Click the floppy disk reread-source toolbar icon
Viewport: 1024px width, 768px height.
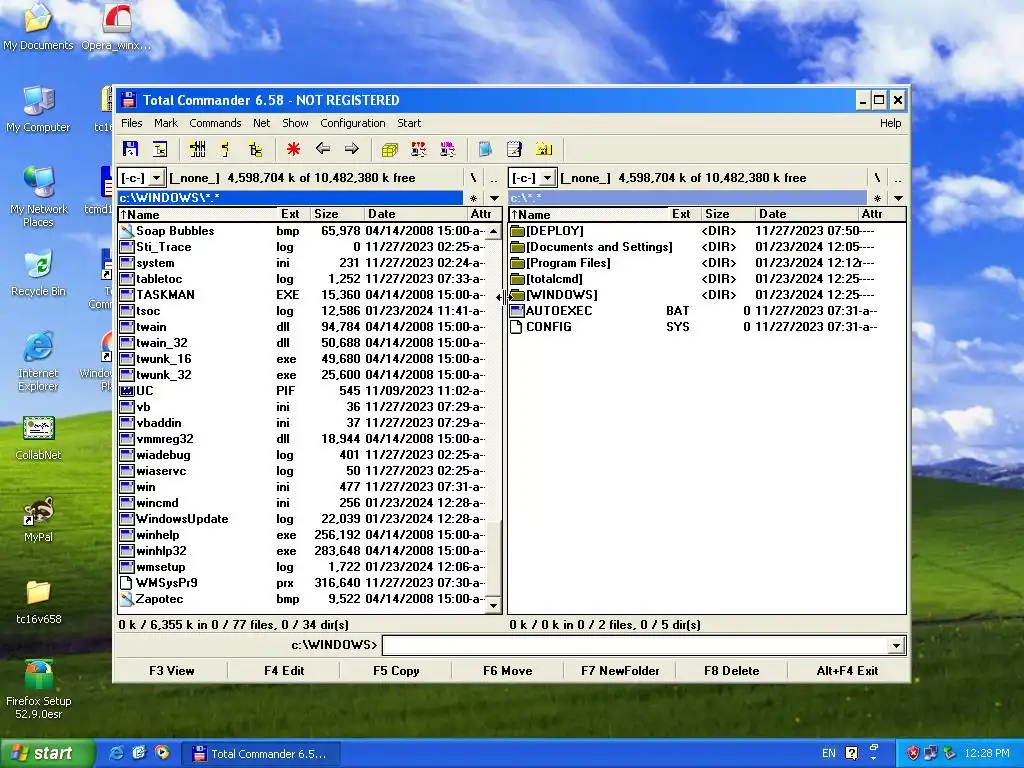pyautogui.click(x=131, y=149)
